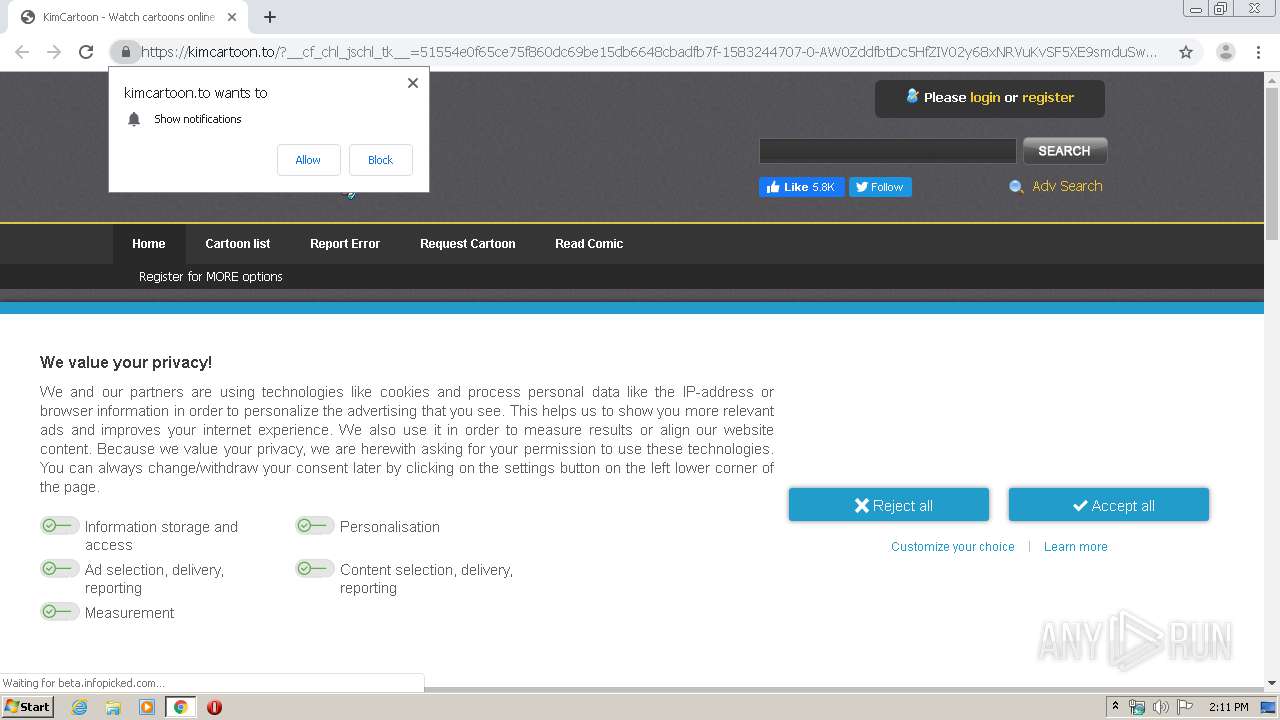1280x720 pixels.
Task: Click the SEARCH button
Action: [x=1064, y=151]
